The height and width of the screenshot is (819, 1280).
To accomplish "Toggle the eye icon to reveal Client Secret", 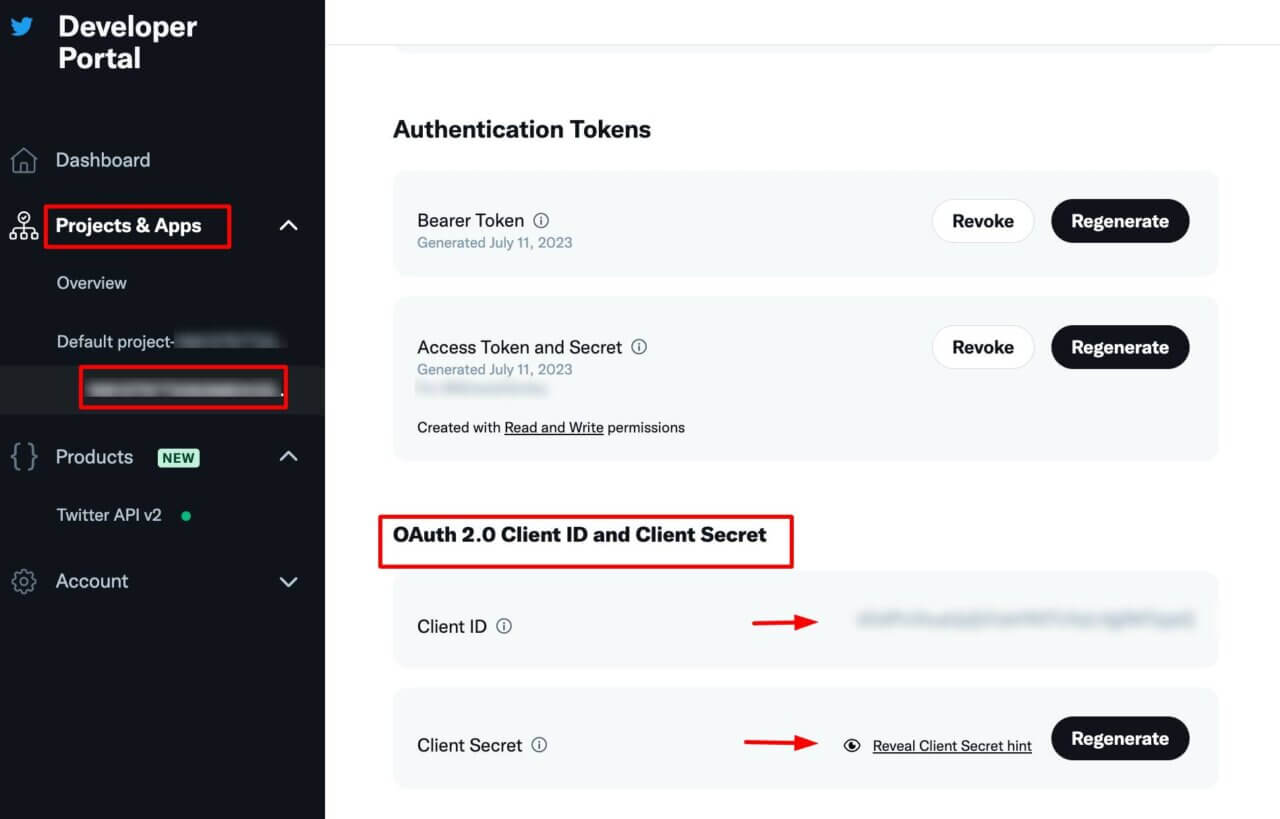I will [852, 746].
